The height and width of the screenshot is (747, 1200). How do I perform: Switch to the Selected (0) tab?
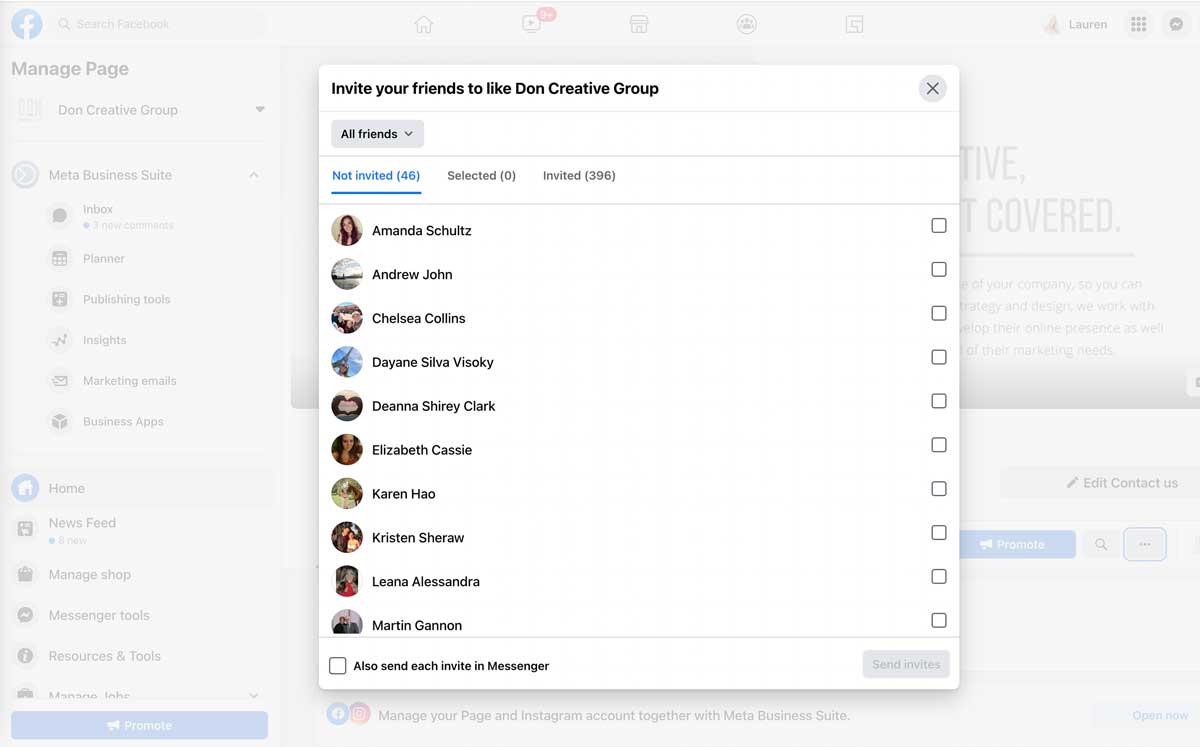481,176
